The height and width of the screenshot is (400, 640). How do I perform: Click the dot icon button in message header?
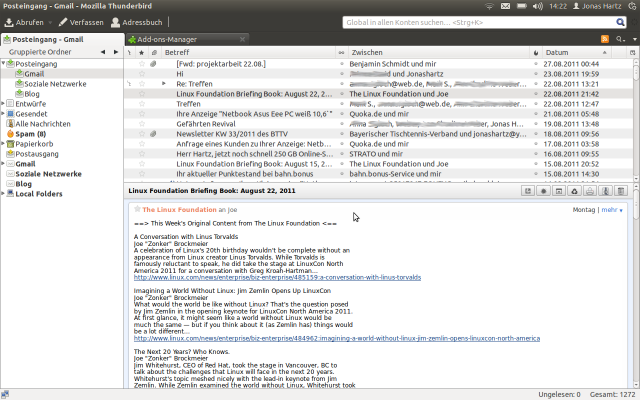tap(543, 191)
